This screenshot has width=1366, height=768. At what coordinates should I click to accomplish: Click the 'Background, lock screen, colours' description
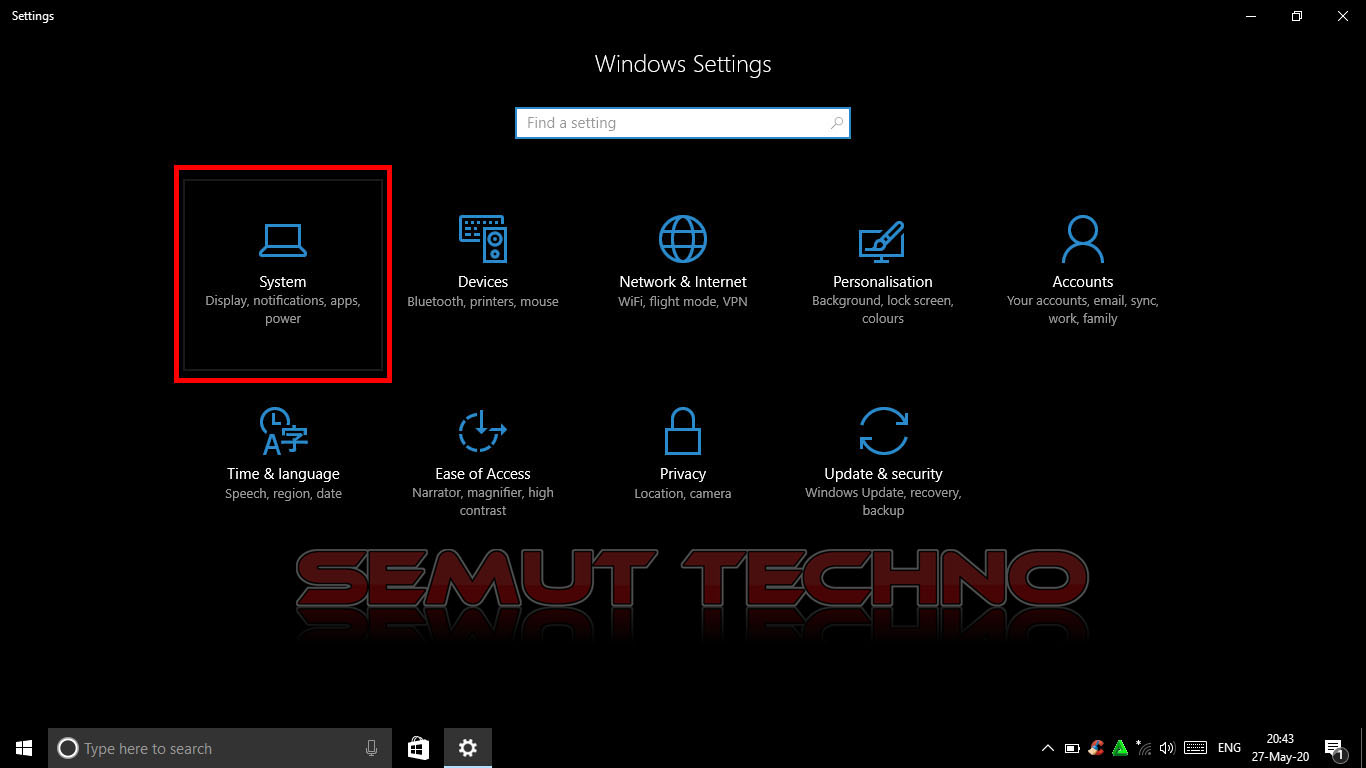pyautogui.click(x=883, y=310)
